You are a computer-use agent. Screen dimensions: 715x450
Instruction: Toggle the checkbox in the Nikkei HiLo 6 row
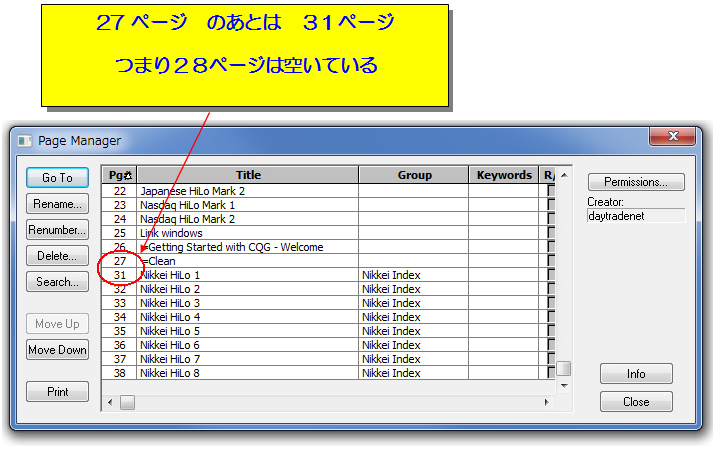551,345
